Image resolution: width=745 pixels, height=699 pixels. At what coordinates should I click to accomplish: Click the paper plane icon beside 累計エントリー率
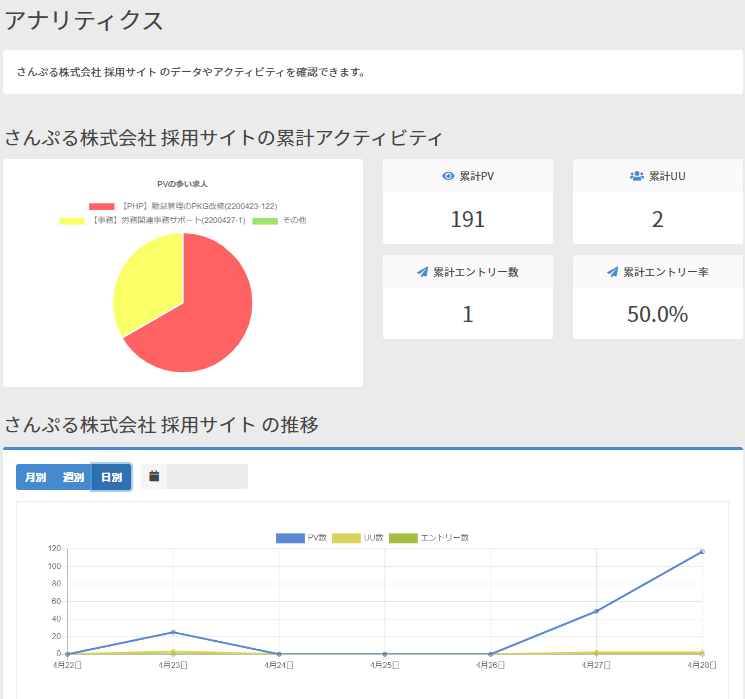click(x=612, y=272)
